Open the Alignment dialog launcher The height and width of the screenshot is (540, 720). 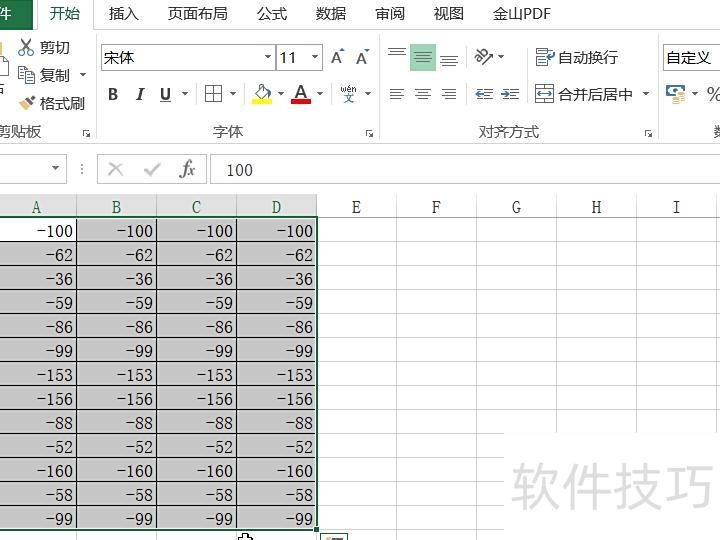[648, 134]
